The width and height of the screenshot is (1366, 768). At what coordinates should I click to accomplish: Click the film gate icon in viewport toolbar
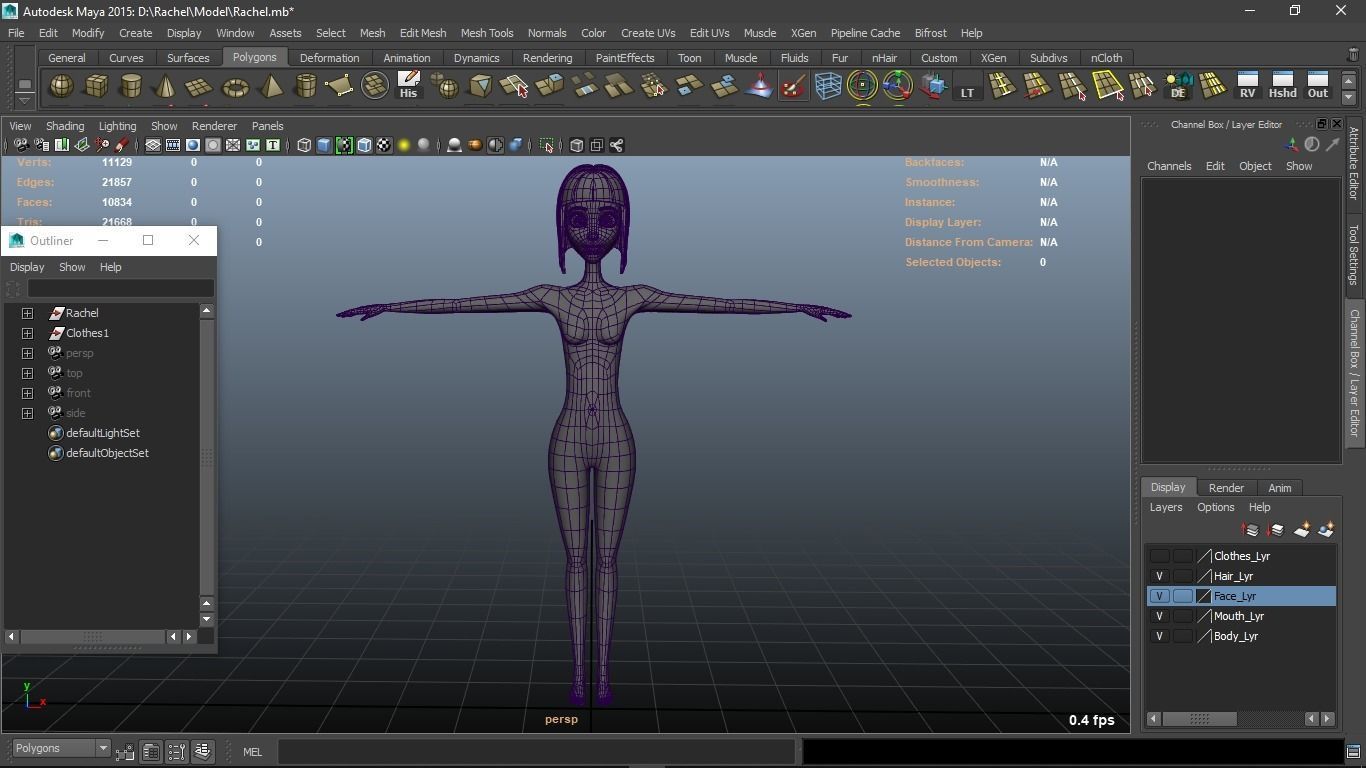pos(173,146)
